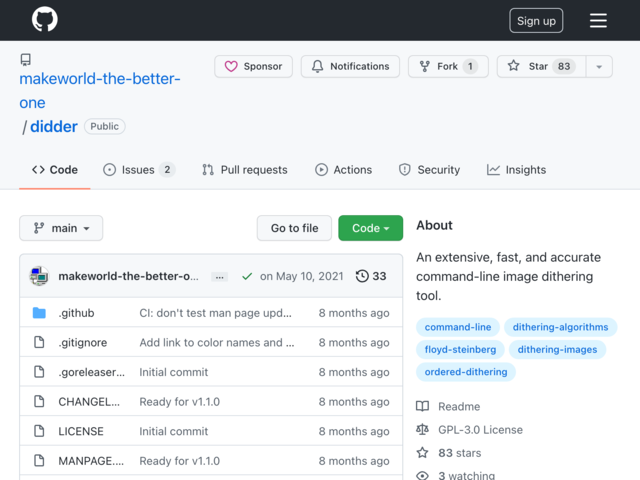Click the Go to file button

pyautogui.click(x=294, y=228)
